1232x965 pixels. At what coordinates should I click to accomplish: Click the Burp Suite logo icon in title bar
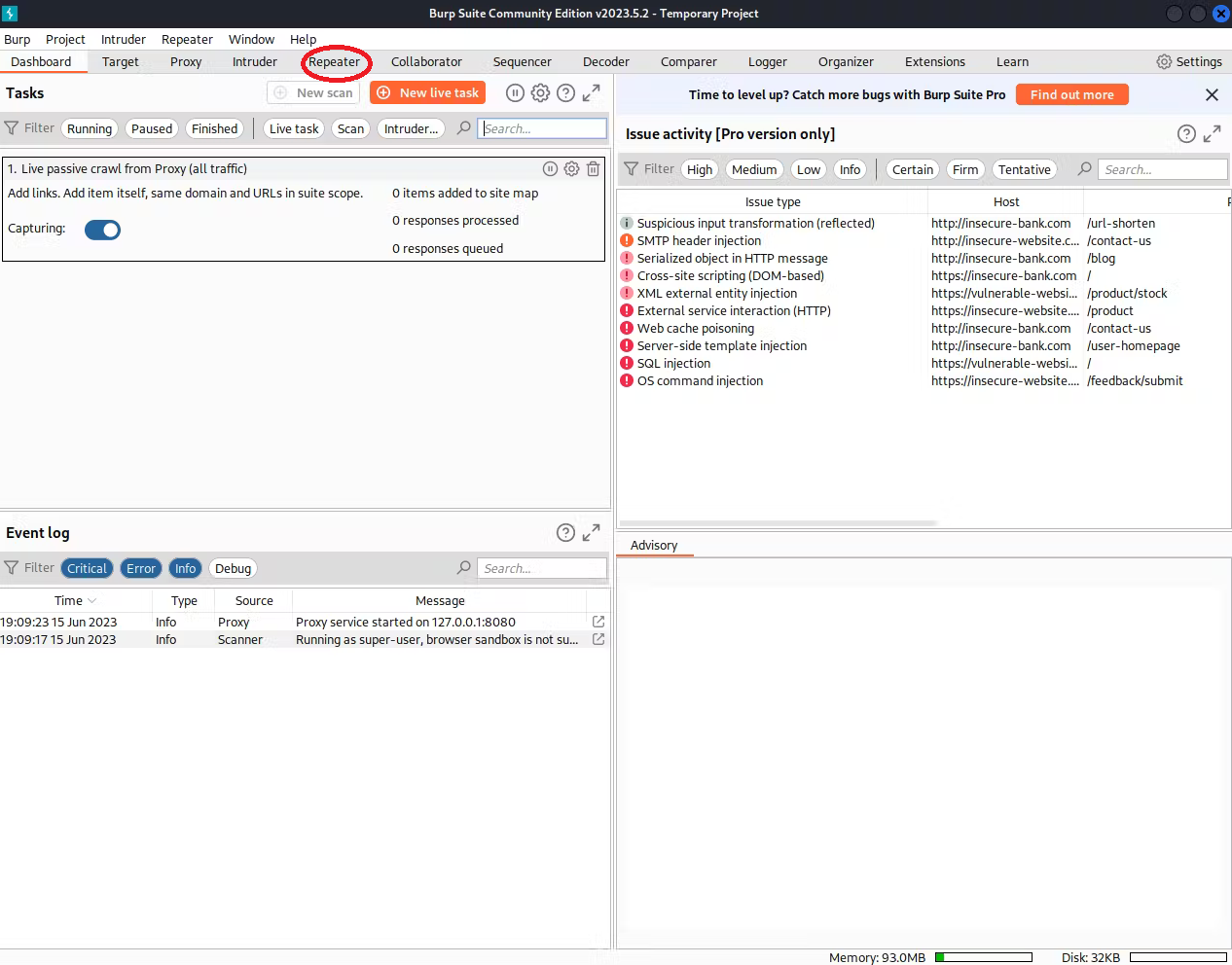(x=10, y=13)
